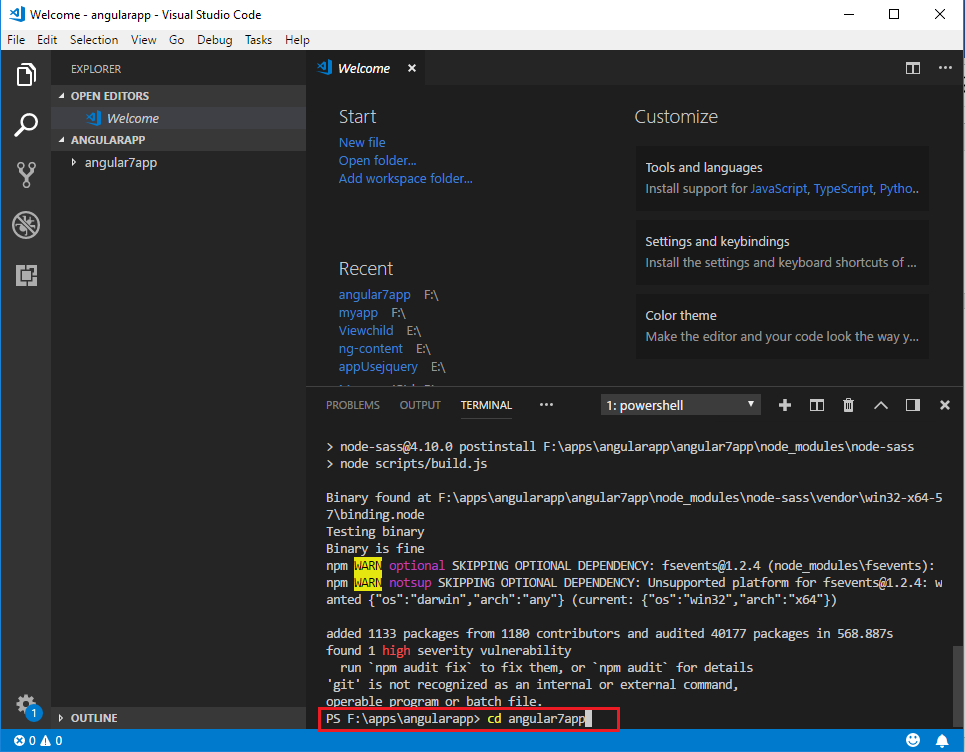
Task: Open the View menu
Action: coord(143,40)
